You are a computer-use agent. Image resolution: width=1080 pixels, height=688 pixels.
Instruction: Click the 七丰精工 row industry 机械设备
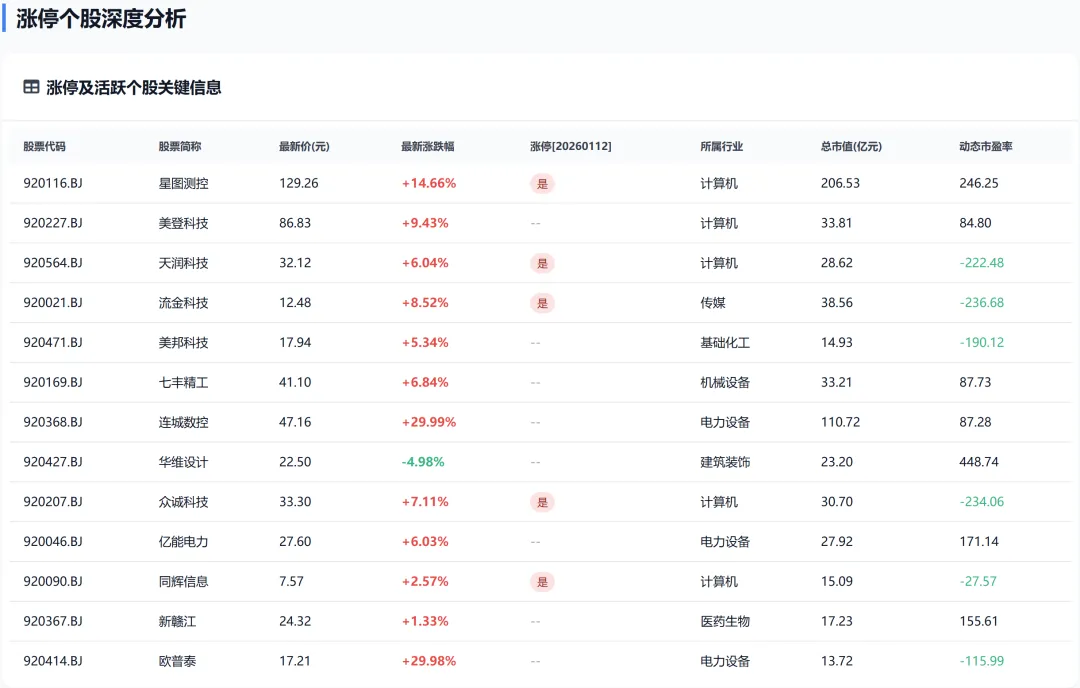725,382
